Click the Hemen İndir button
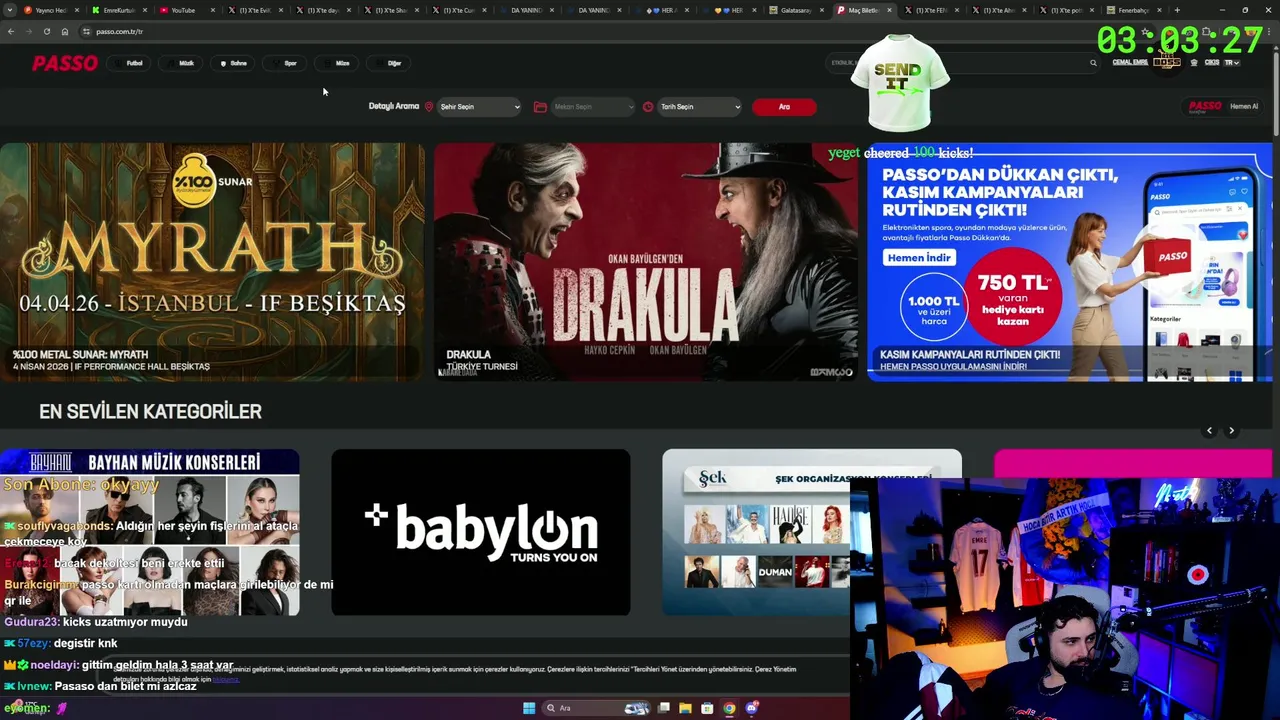Image resolution: width=1280 pixels, height=720 pixels. (920, 258)
